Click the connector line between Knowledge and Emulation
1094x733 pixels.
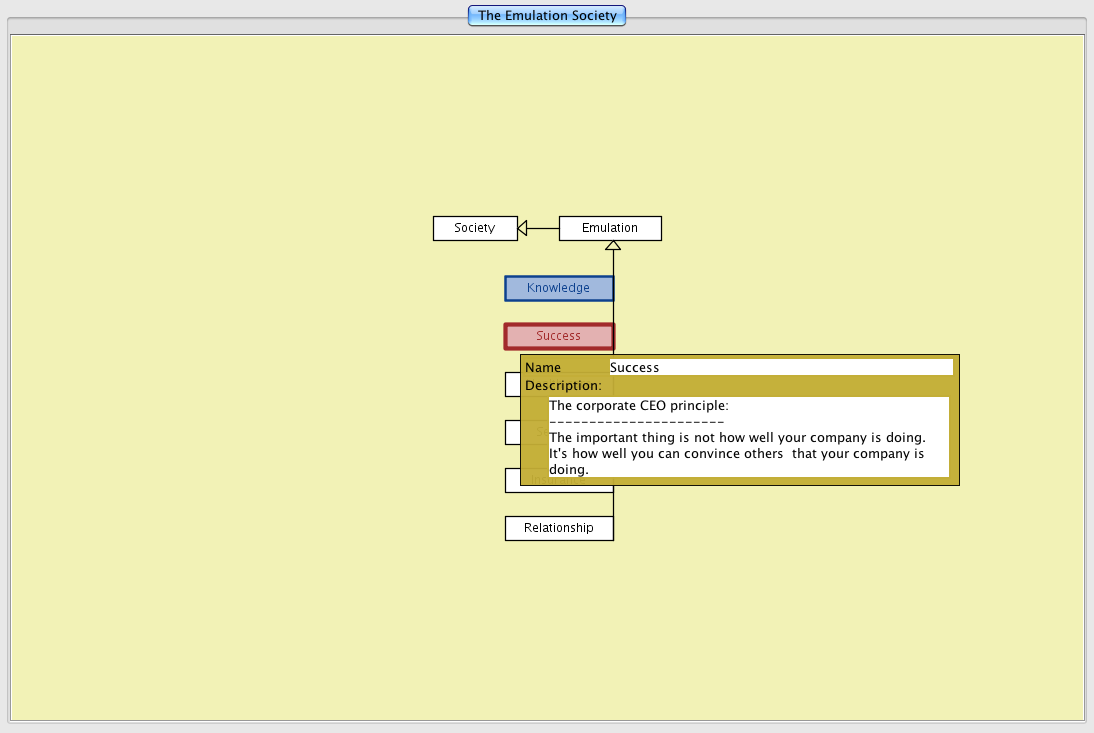pyautogui.click(x=614, y=262)
